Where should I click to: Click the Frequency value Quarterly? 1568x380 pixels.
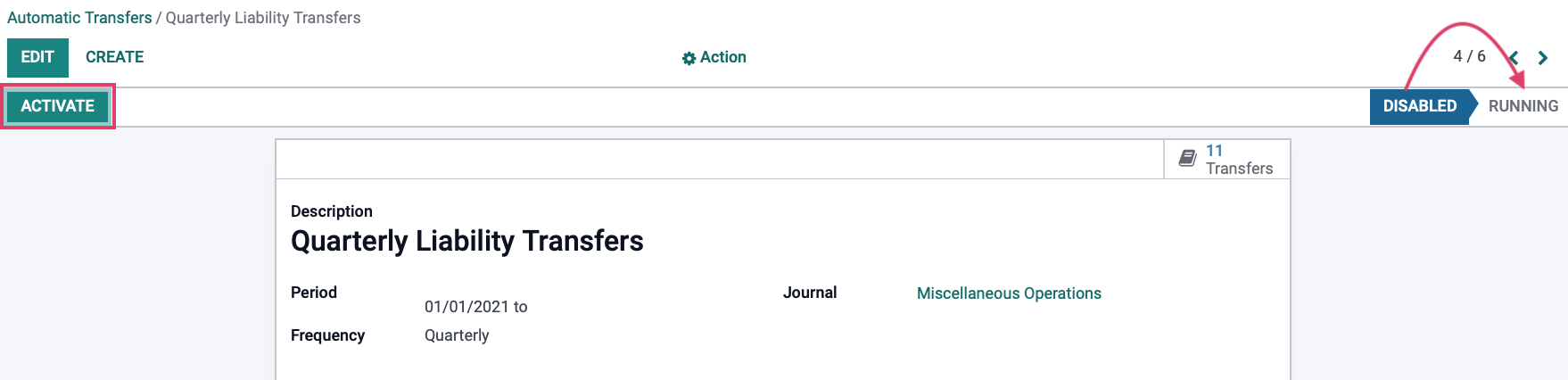[x=457, y=335]
